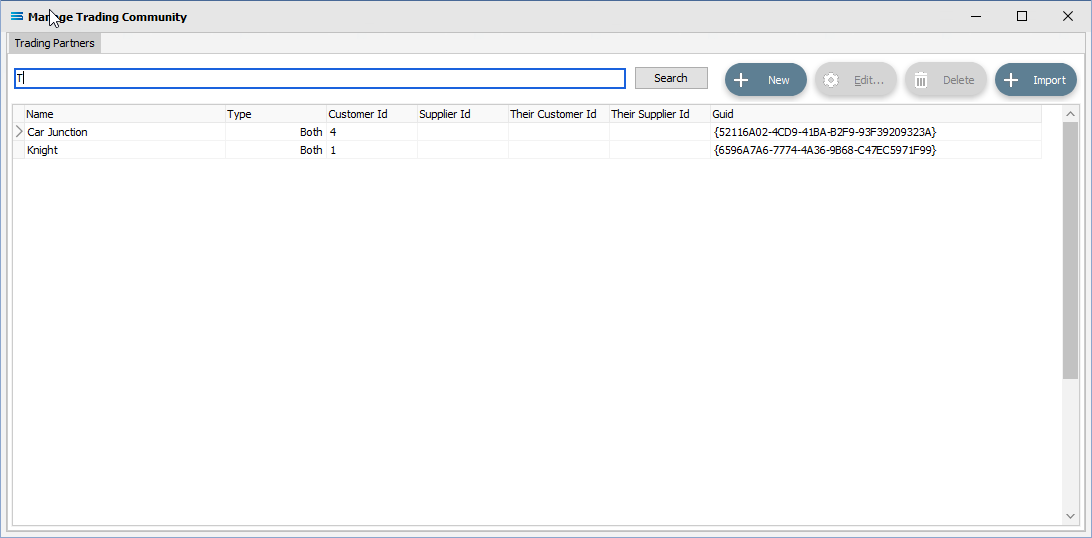
Task: Click Car Junction's Type cell Both
Action: [x=276, y=132]
